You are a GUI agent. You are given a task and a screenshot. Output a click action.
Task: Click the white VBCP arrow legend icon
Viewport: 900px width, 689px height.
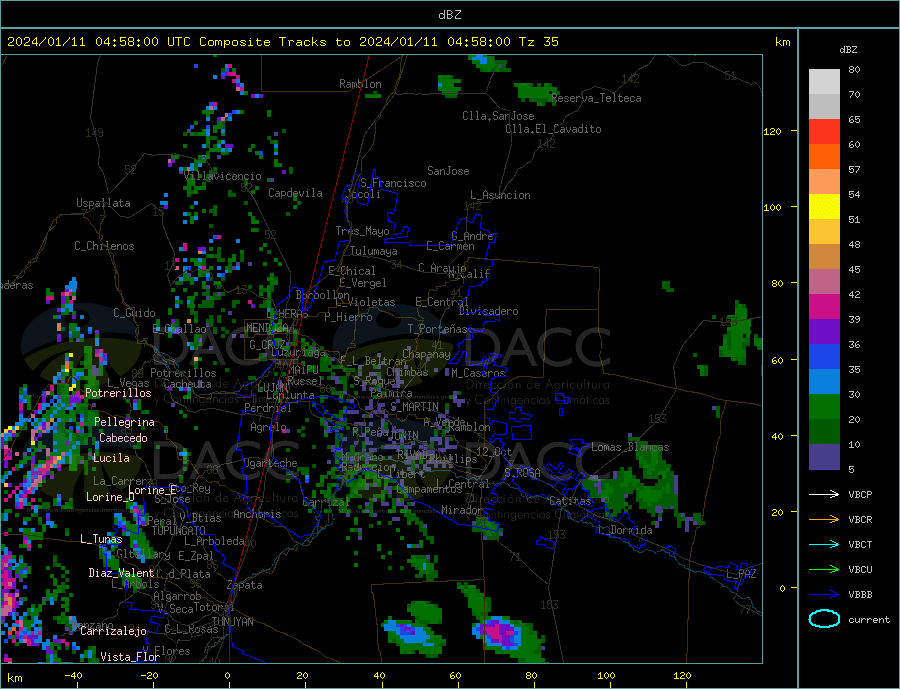[824, 494]
